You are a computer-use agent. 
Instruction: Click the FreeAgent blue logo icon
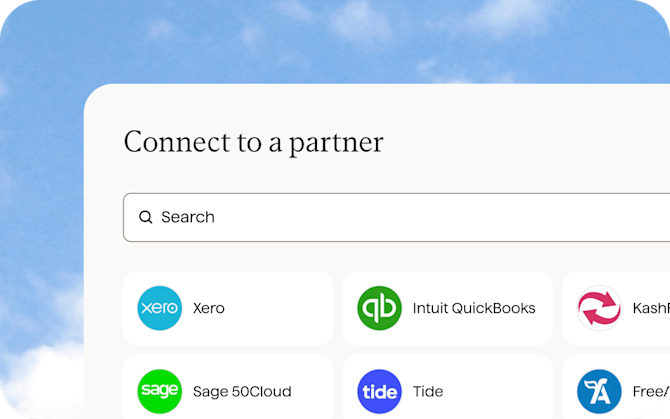coord(599,391)
